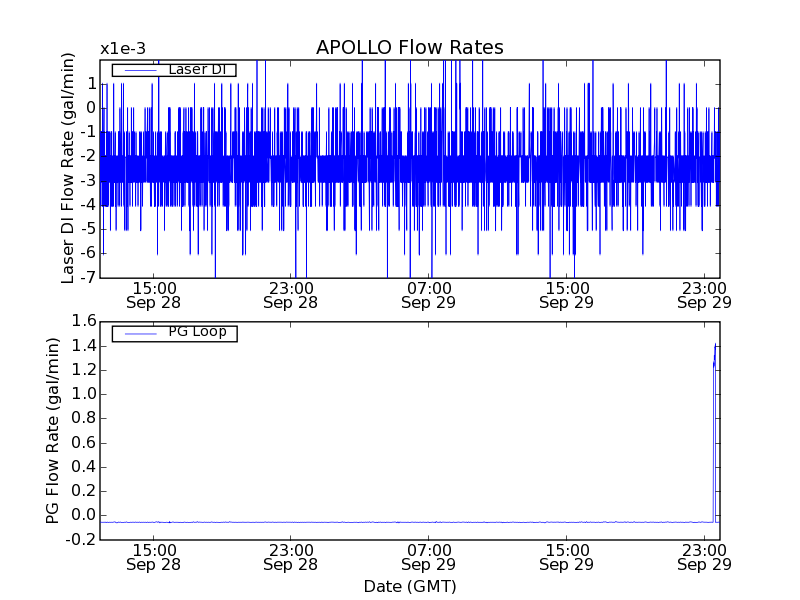The image size is (800, 600).
Task: Click the -2 tick on Laser DI axis
Action: point(89,157)
